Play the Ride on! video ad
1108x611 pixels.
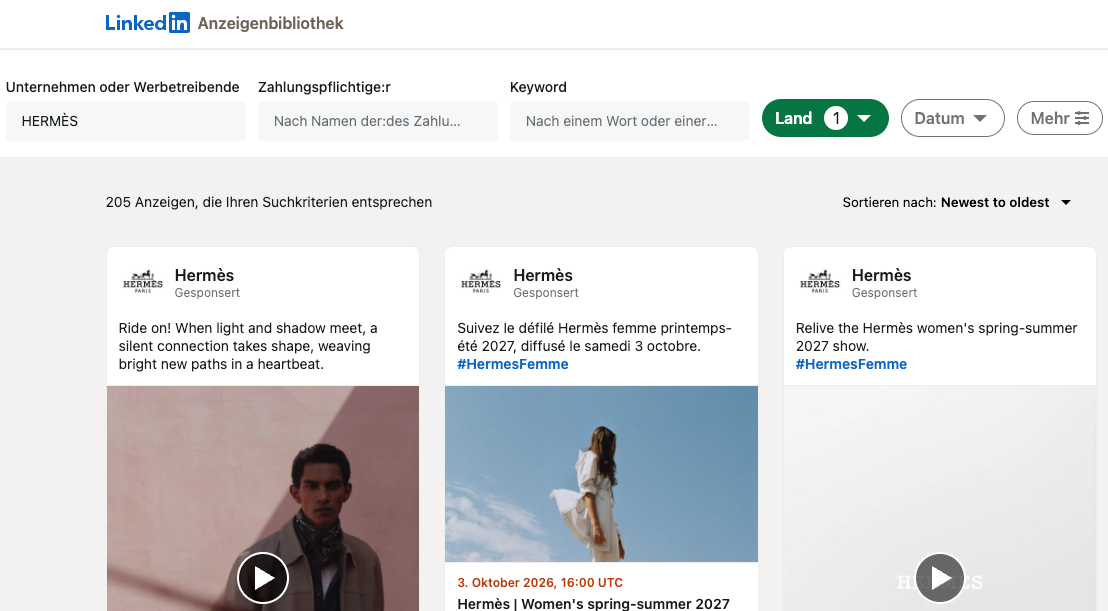[263, 578]
